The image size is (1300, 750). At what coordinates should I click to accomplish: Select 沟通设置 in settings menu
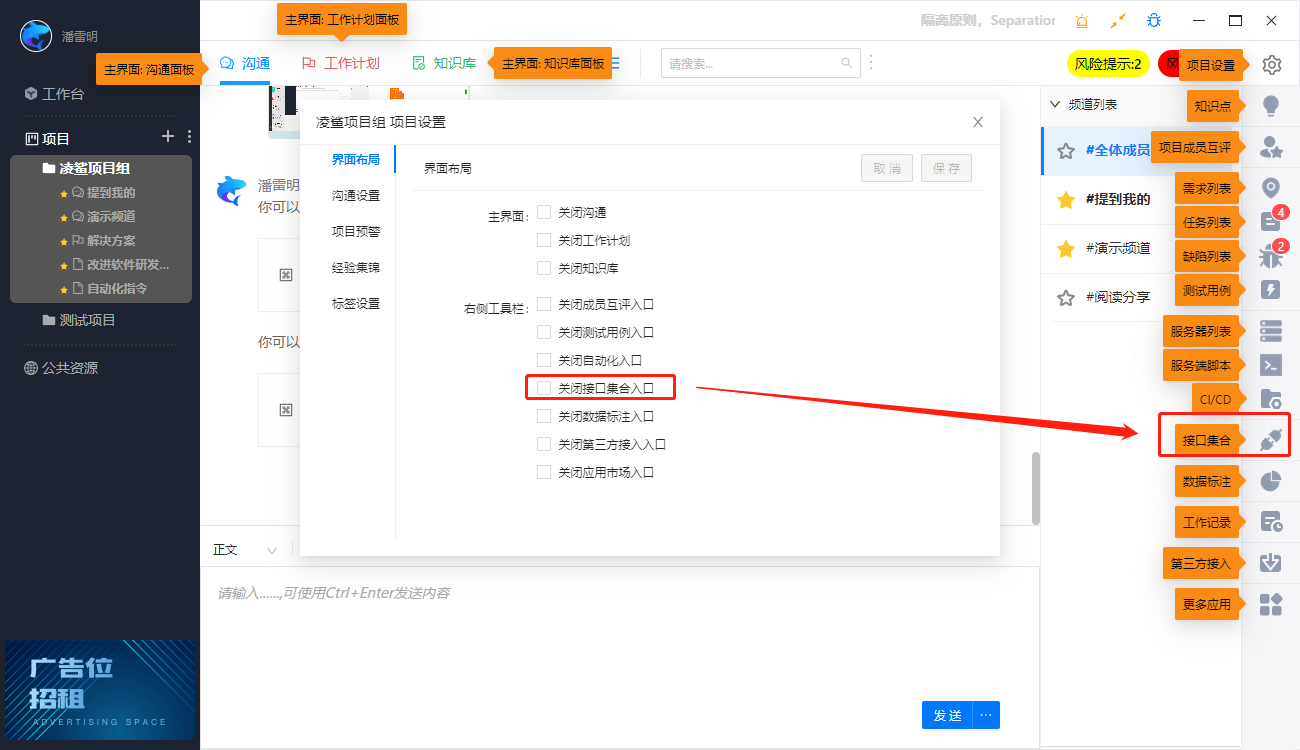click(x=356, y=196)
